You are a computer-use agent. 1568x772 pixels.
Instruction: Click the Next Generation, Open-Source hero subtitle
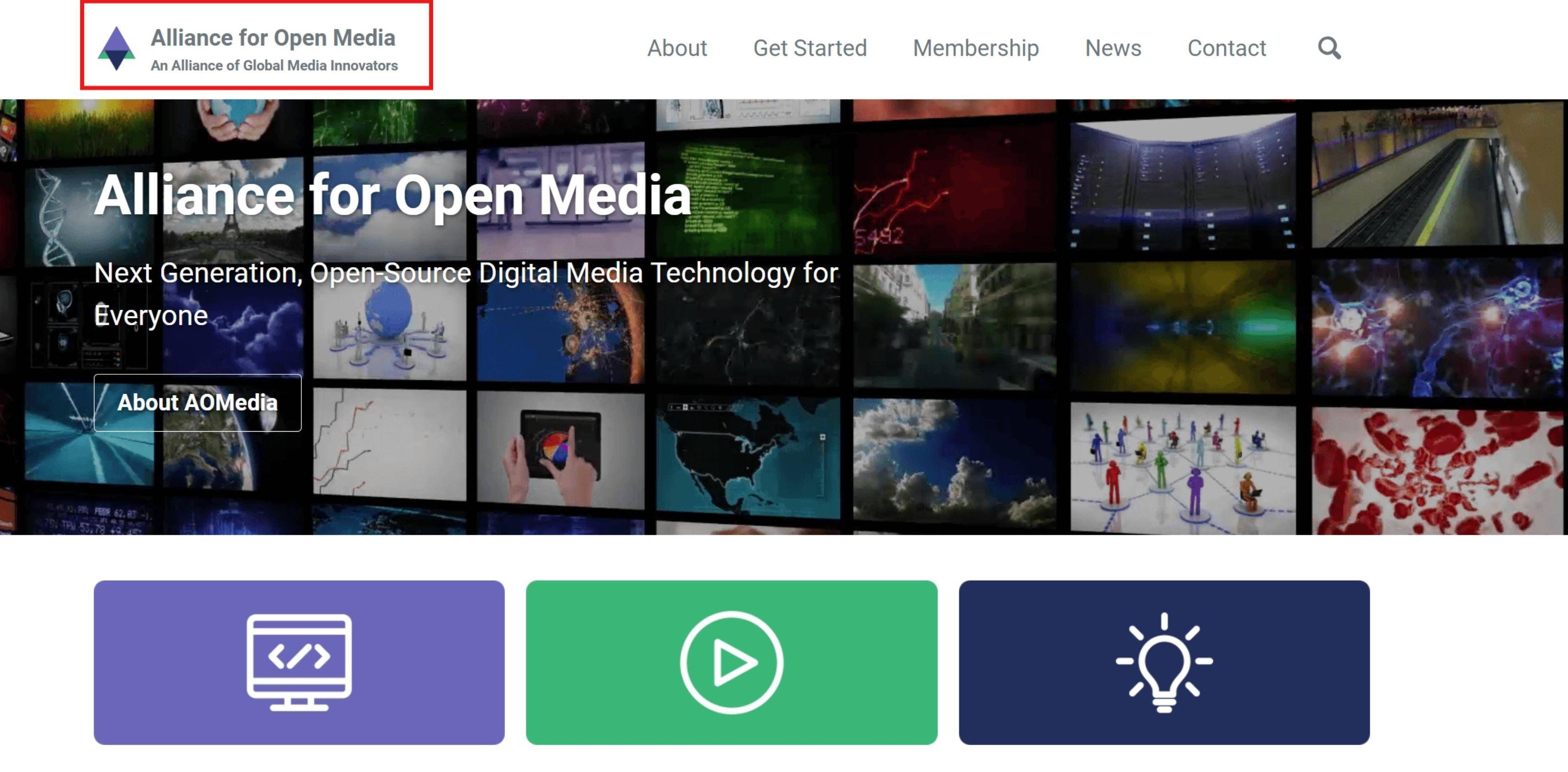point(466,294)
